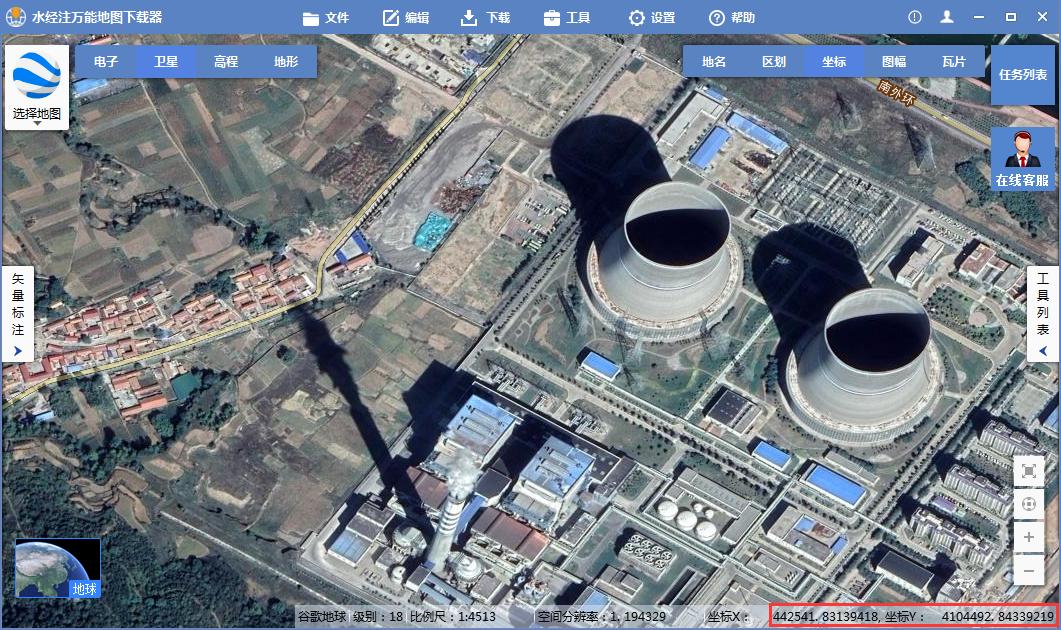Zoom in using the plus button

[1029, 537]
